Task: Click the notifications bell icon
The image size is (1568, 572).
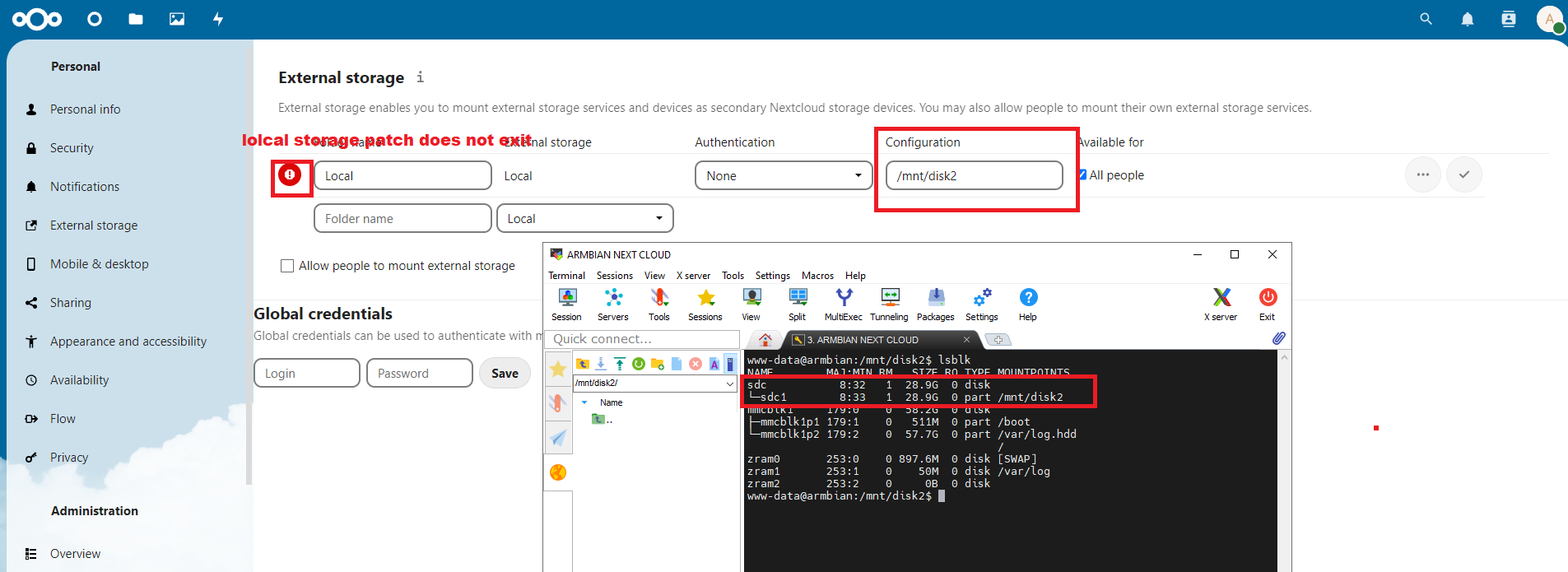Action: 1467,19
